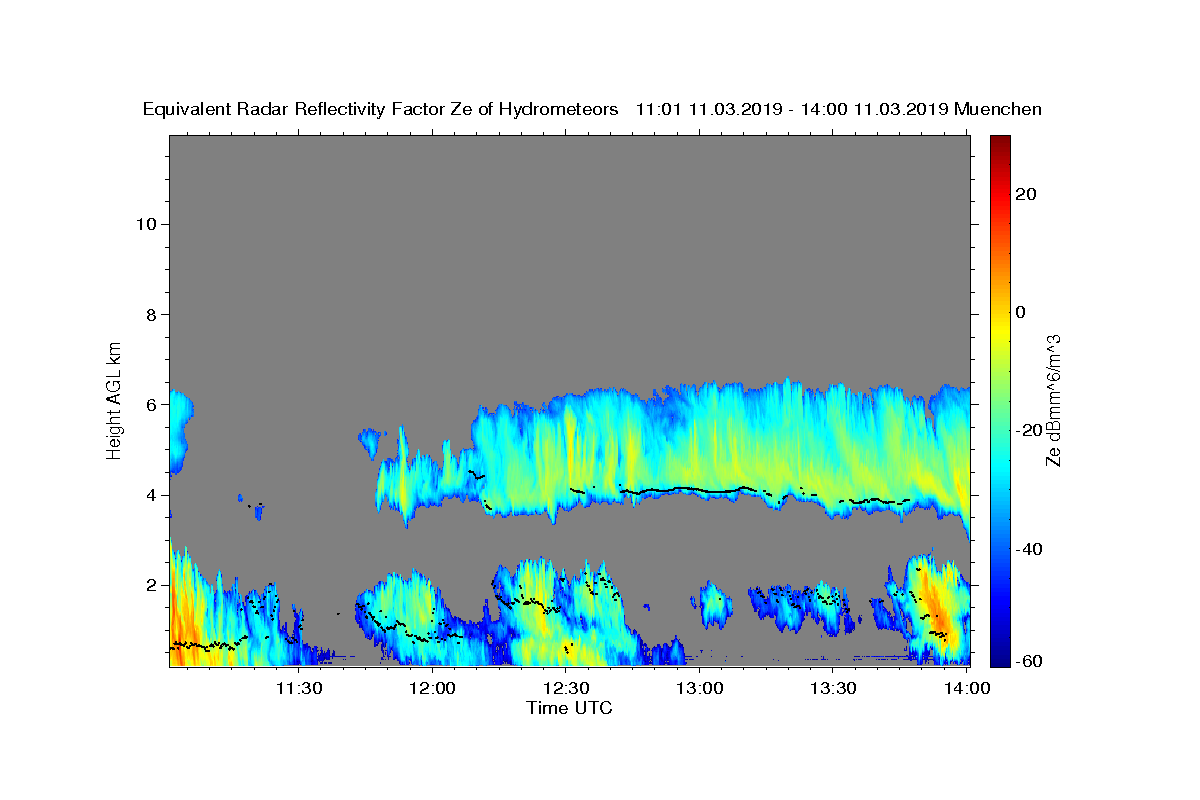Click the height axis '2' tick label
This screenshot has width=1200, height=800.
[x=151, y=585]
